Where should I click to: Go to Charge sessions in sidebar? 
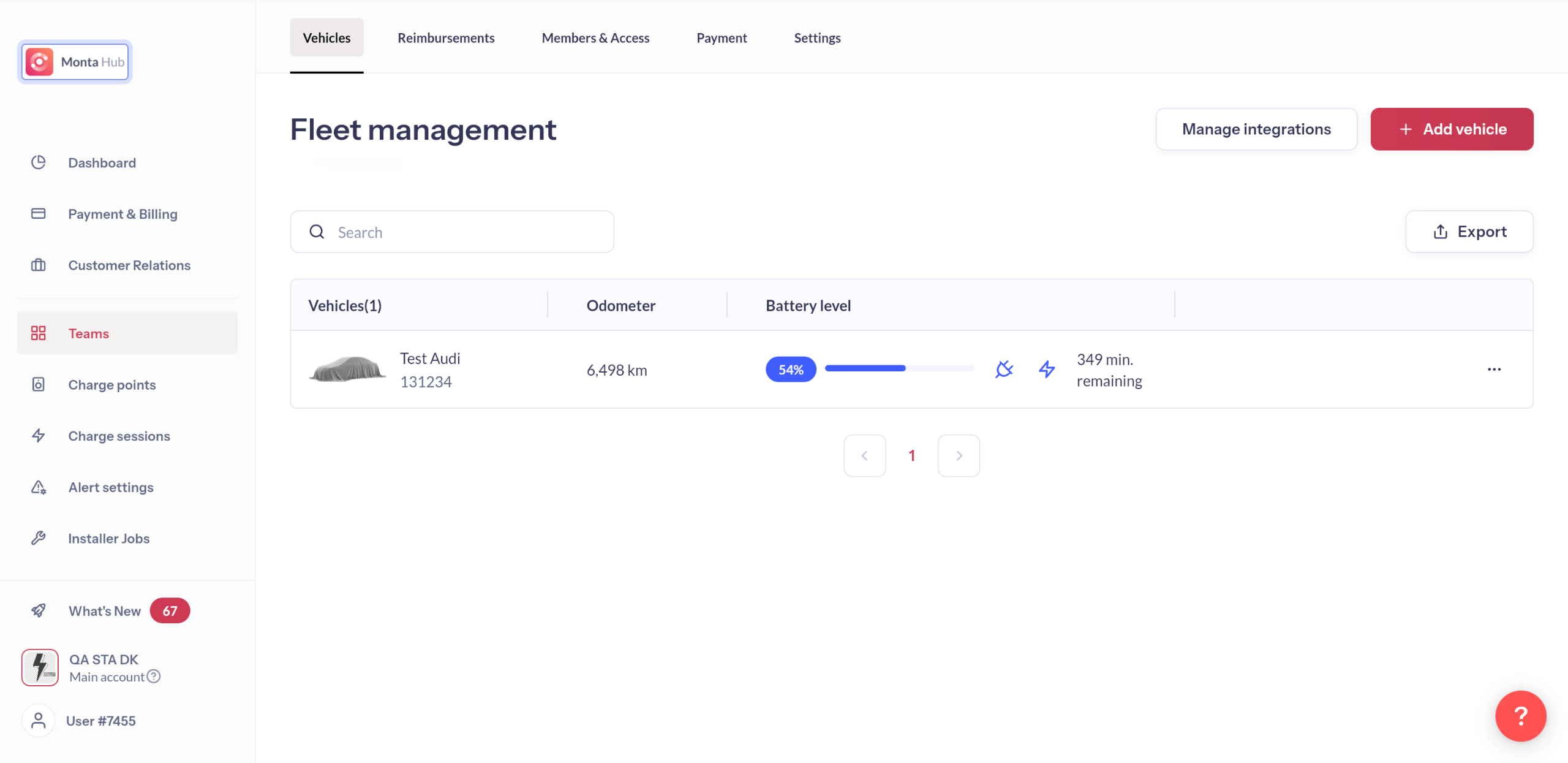coord(119,436)
